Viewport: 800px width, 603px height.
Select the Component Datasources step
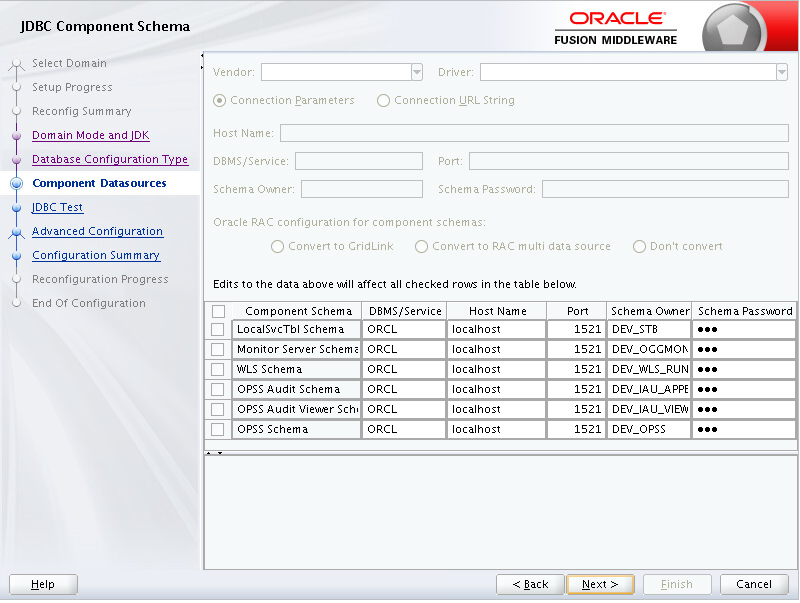(x=99, y=183)
